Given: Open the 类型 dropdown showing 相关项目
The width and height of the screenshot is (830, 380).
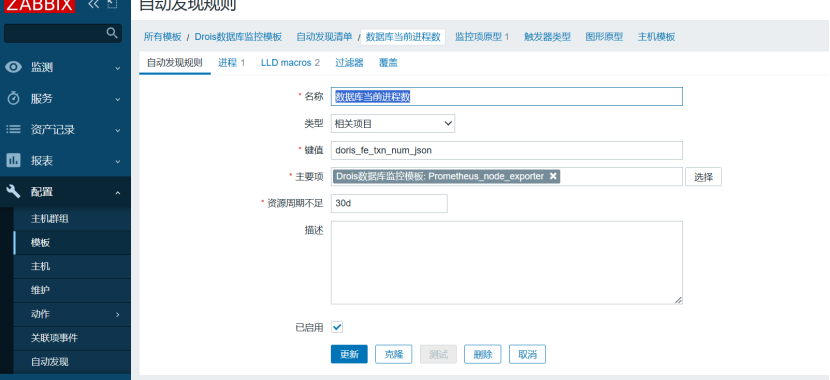Looking at the screenshot, I should [x=393, y=124].
